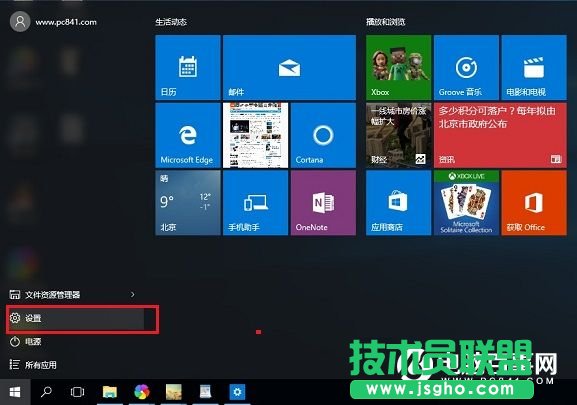Open Task View on the taskbar

[x=77, y=392]
